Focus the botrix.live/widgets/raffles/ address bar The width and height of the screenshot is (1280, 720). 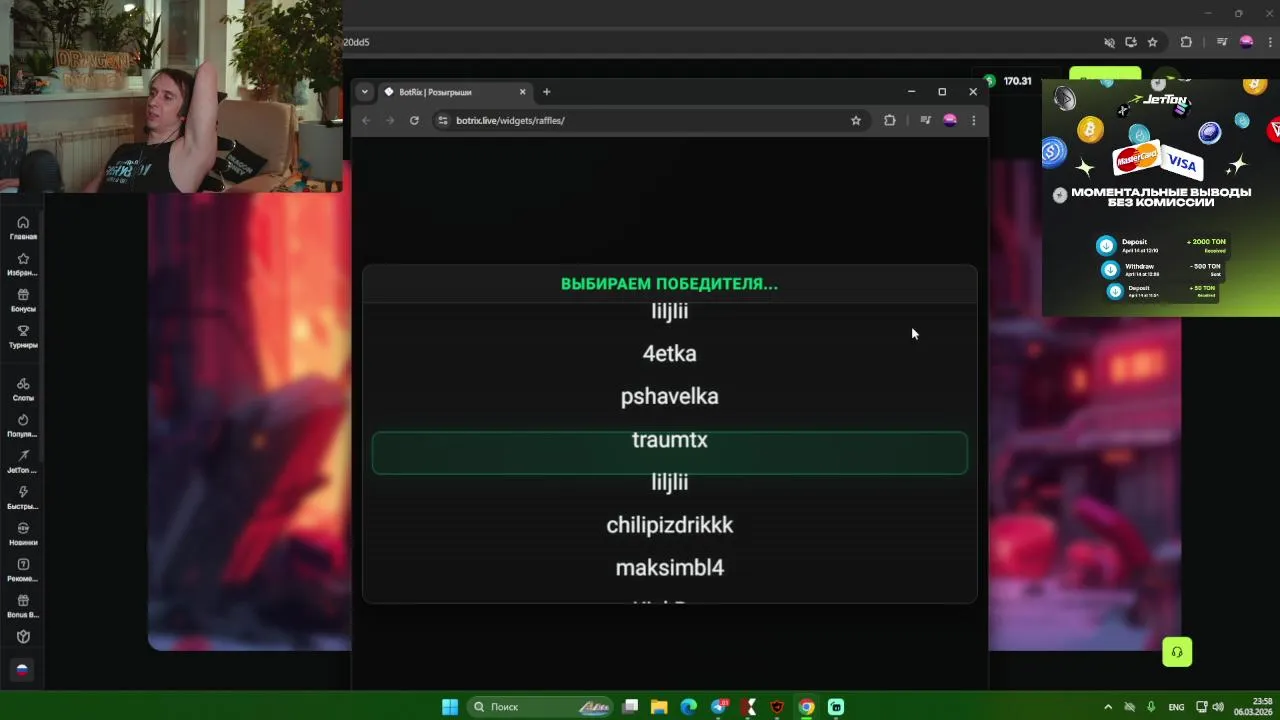[640, 120]
